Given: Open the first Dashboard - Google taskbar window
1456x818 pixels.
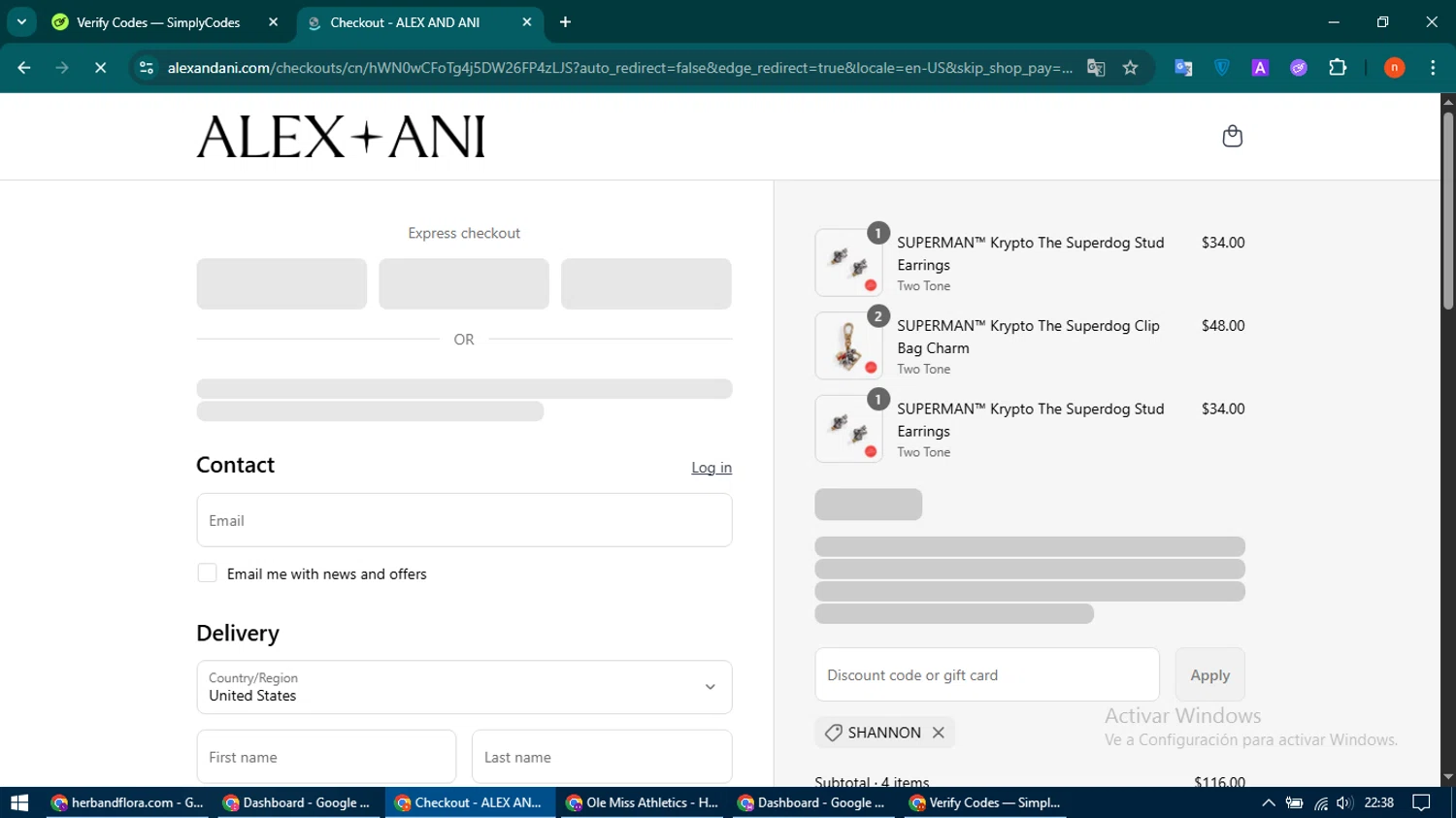Looking at the screenshot, I should (x=298, y=802).
